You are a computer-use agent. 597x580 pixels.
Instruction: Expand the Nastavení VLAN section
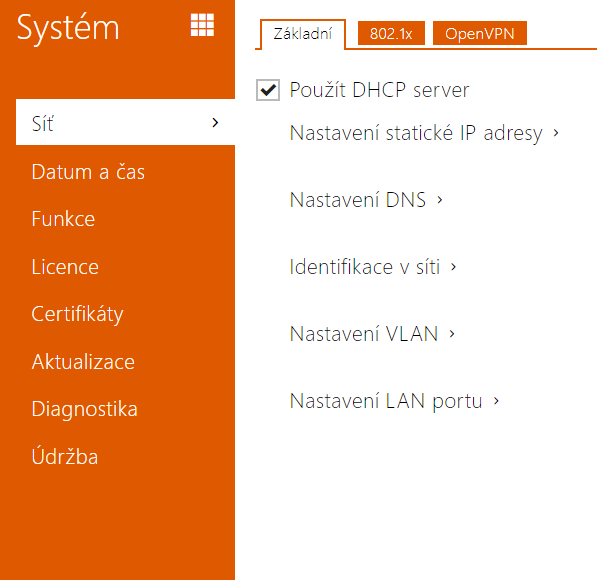(x=372, y=334)
